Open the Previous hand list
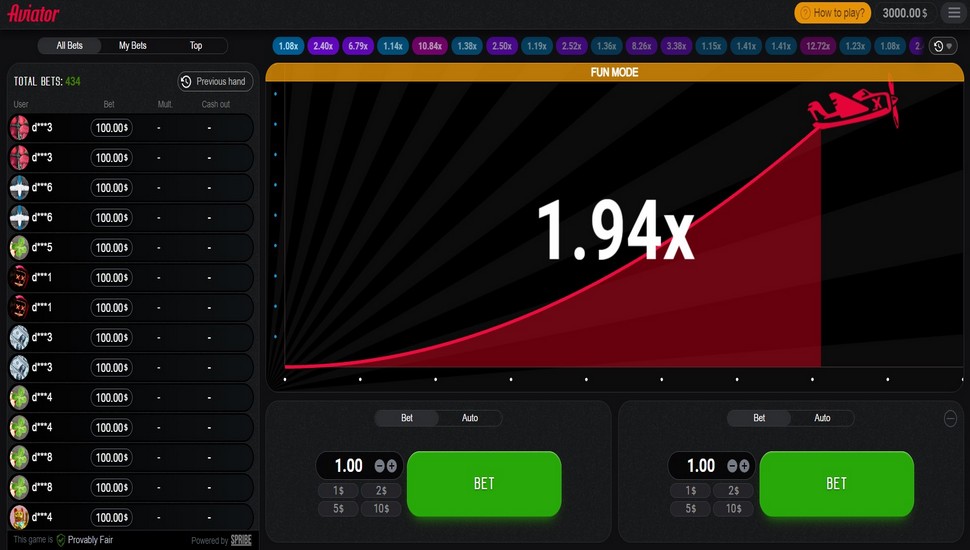 [x=214, y=82]
